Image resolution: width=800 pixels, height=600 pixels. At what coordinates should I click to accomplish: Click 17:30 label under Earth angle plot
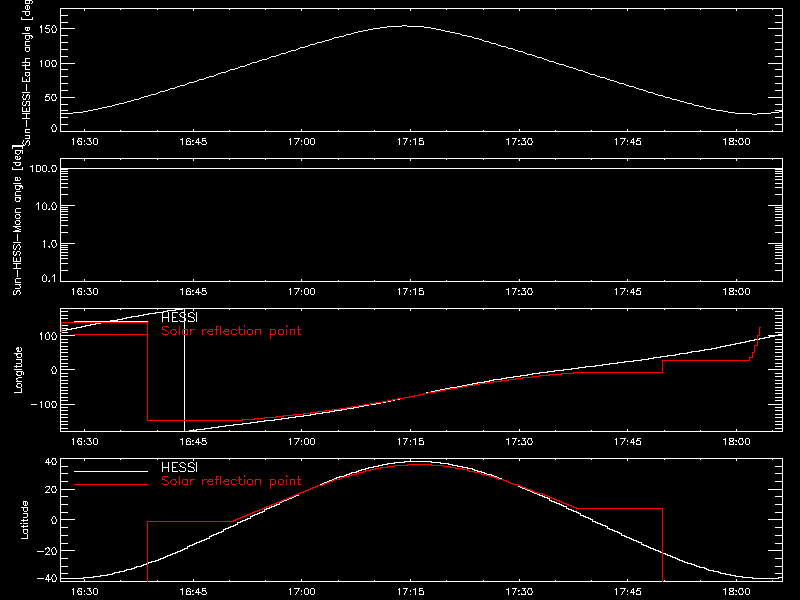[x=519, y=142]
